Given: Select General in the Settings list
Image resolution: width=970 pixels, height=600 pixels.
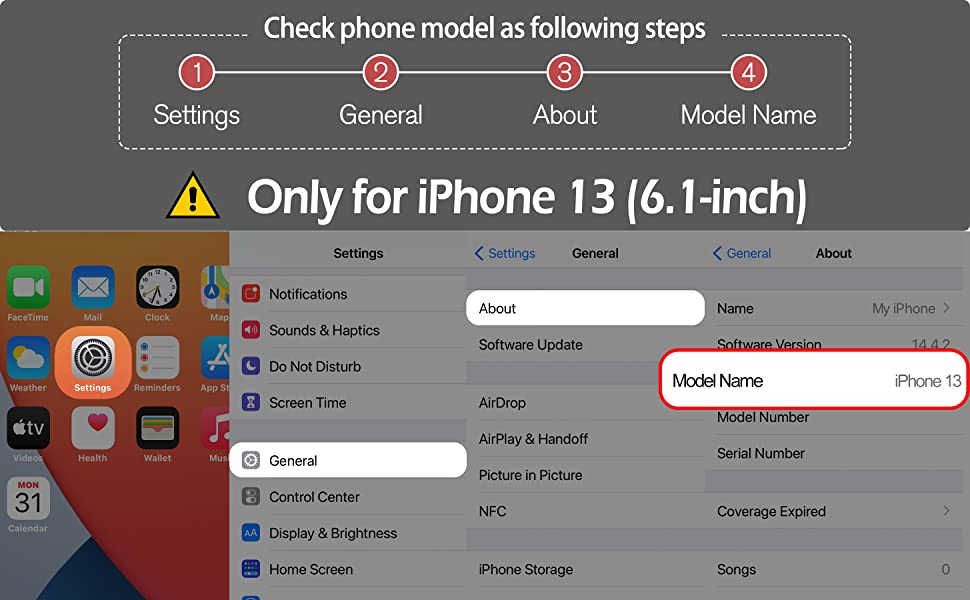Looking at the screenshot, I should (x=348, y=460).
